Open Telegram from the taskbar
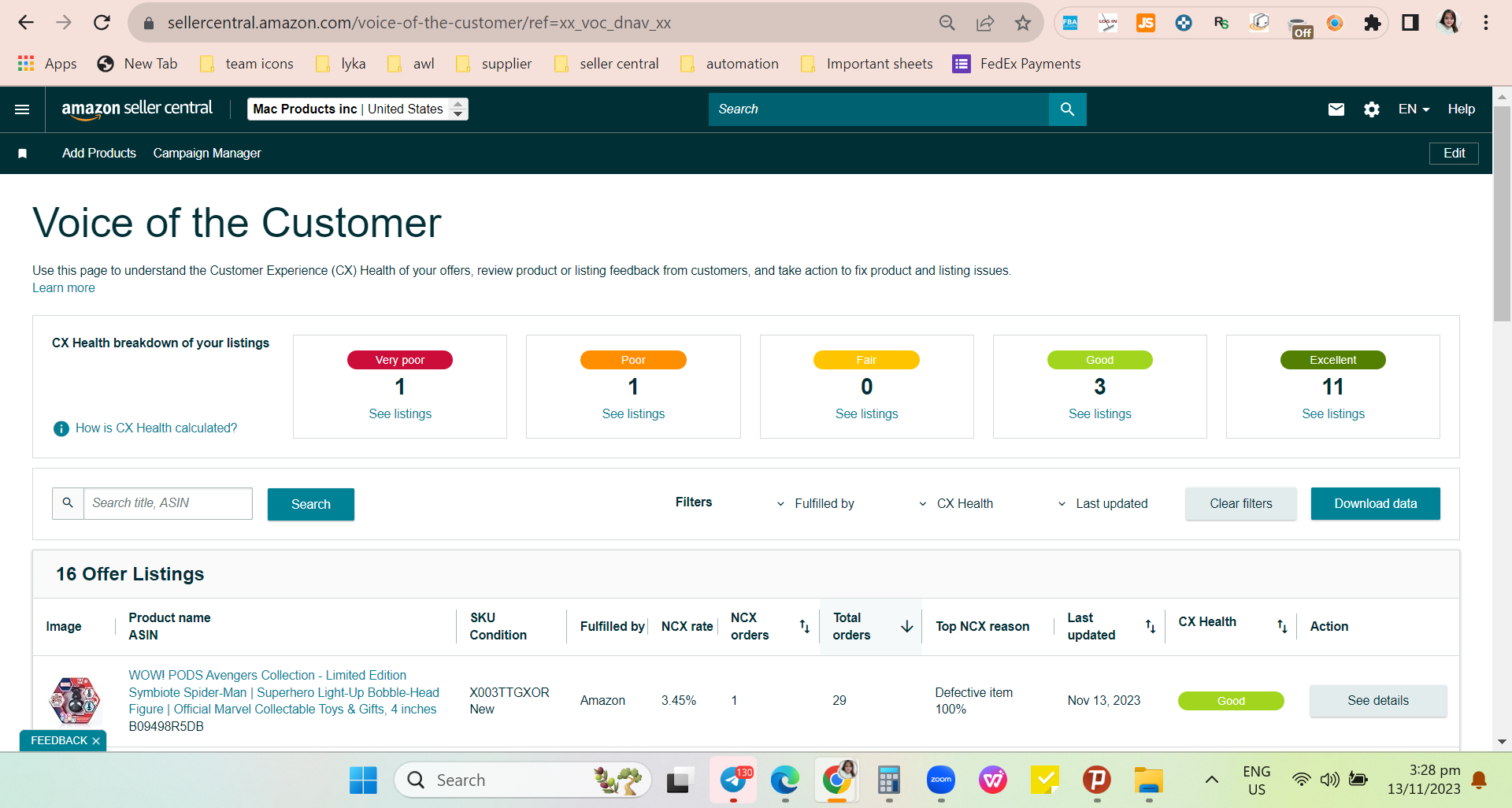Screen dimensions: 1512x808 tap(734, 780)
